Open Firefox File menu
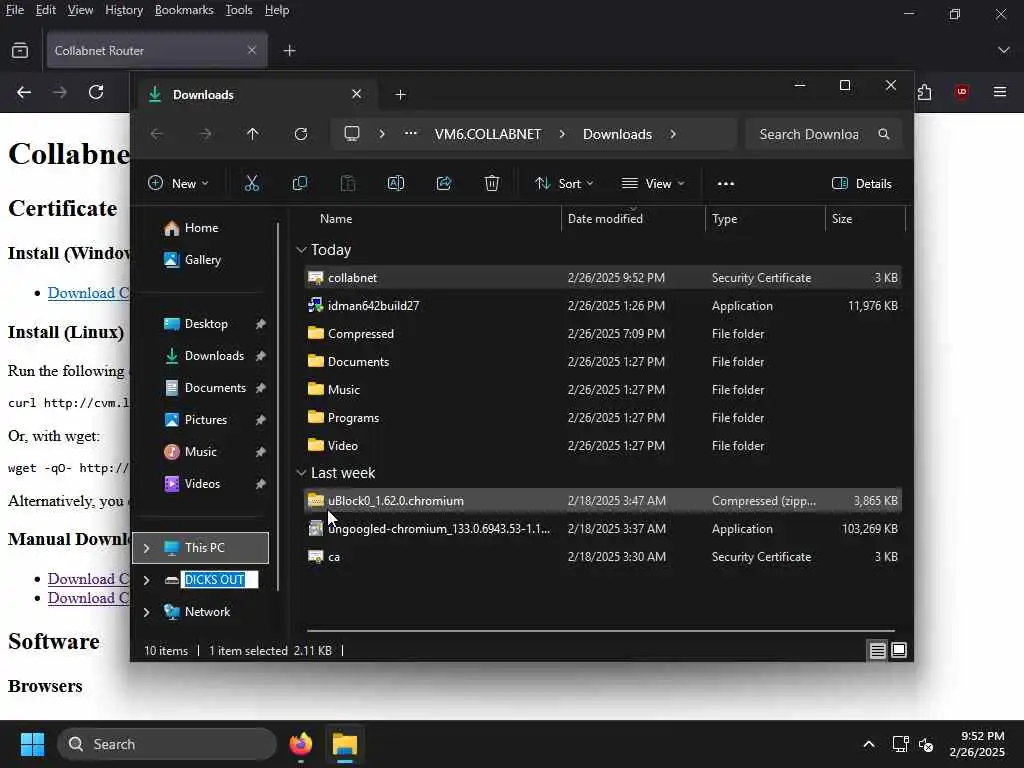This screenshot has height=768, width=1024. click(14, 10)
